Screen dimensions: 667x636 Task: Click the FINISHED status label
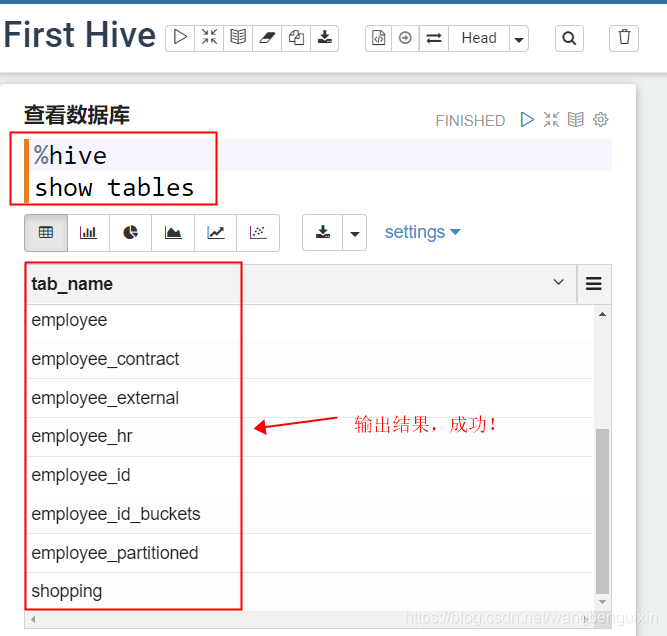coord(470,121)
